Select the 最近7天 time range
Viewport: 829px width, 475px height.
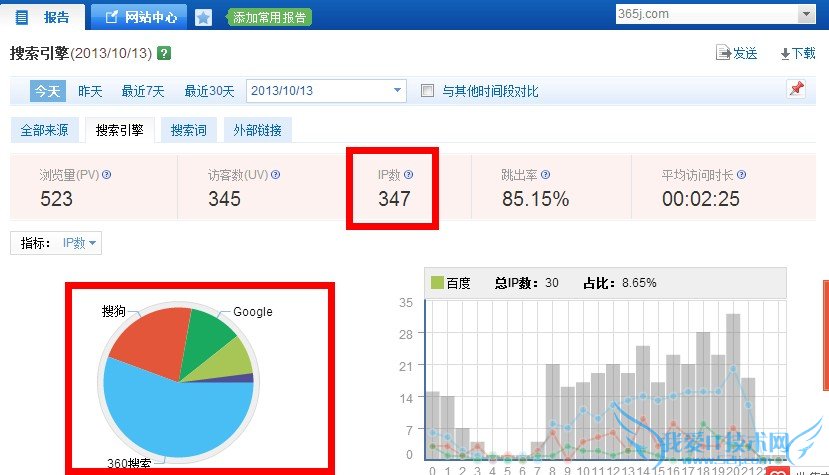pos(142,91)
